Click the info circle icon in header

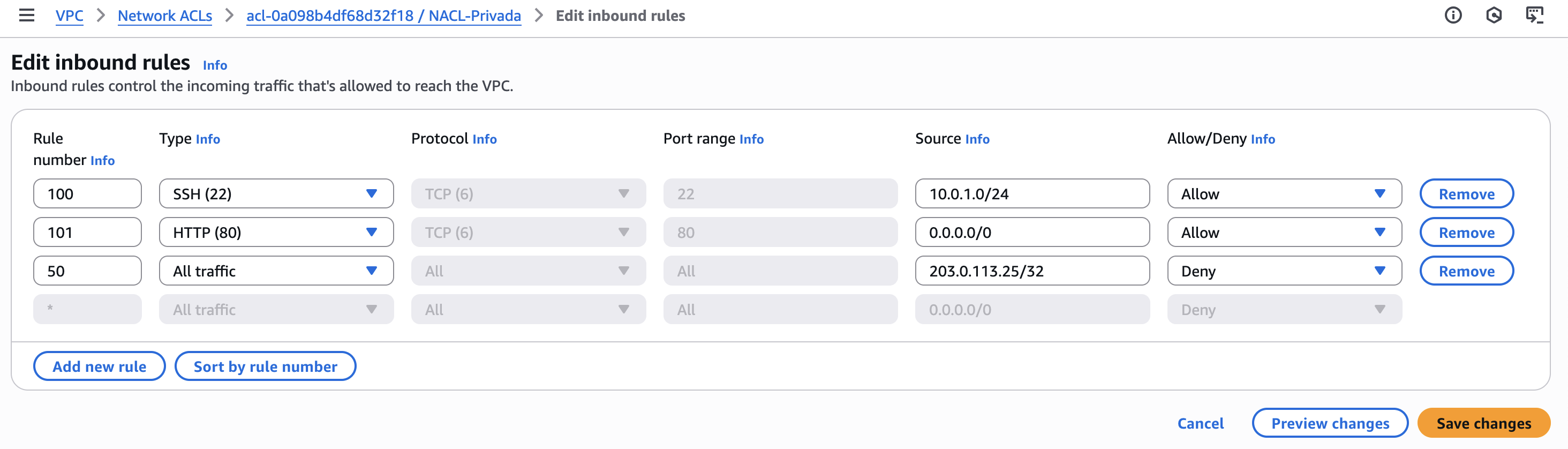1452,15
